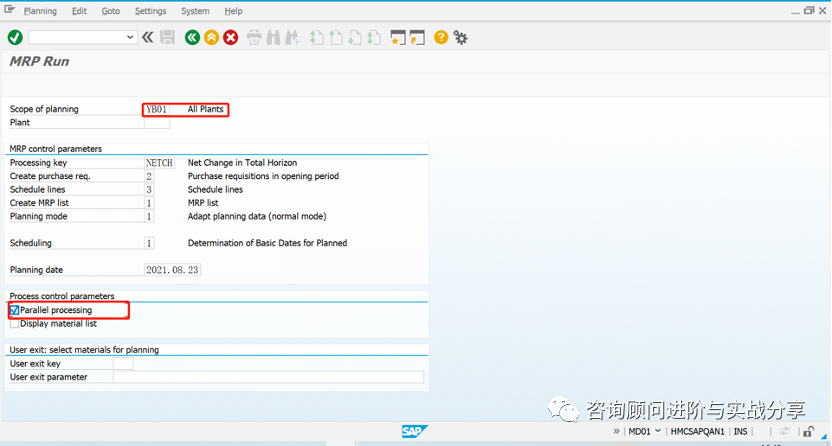
Task: Click the Find binoculars icon
Action: point(273,38)
